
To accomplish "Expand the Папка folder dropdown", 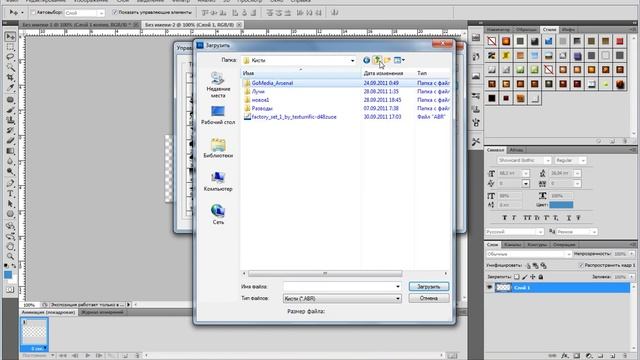I will [353, 60].
